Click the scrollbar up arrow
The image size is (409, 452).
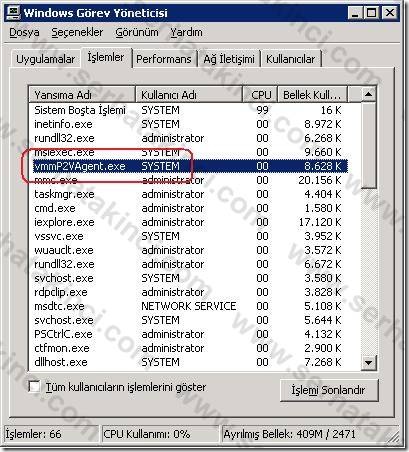click(x=368, y=95)
